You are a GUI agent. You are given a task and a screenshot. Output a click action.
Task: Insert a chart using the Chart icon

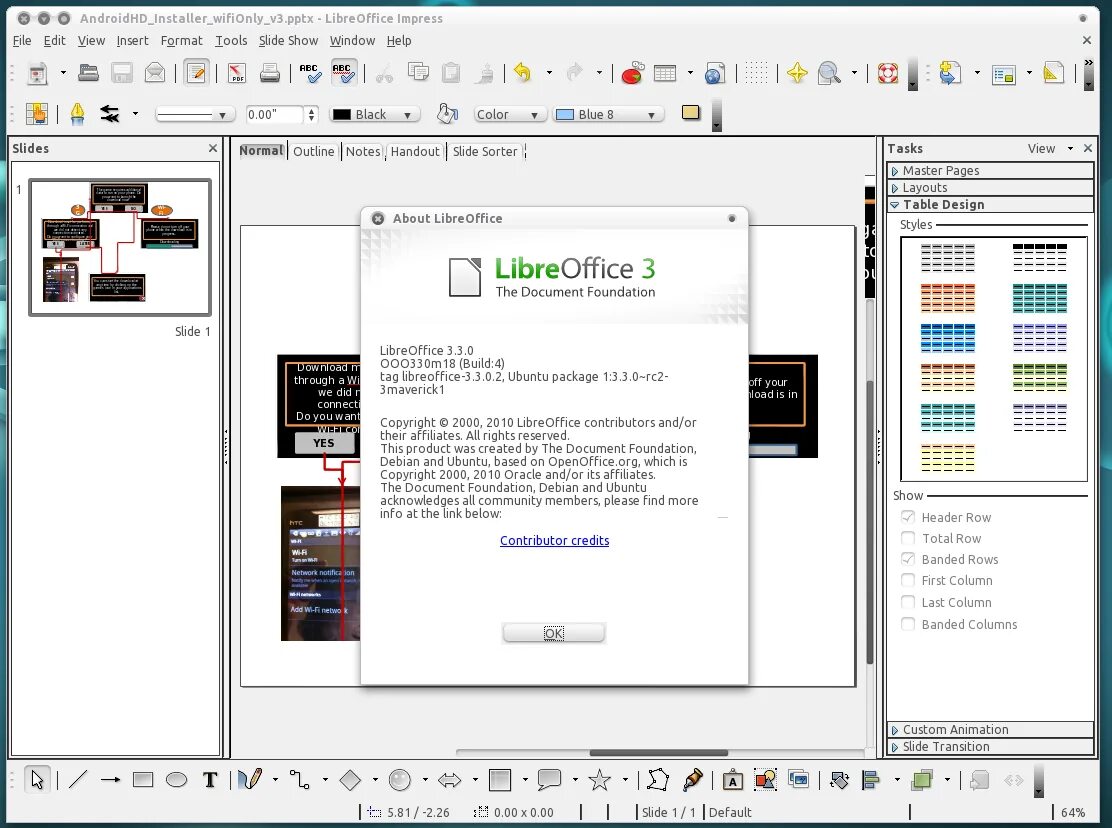[631, 73]
